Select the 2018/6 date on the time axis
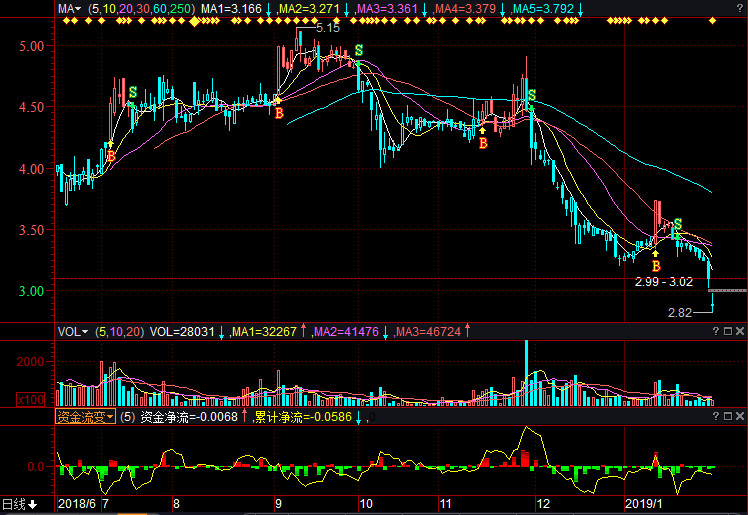The width and height of the screenshot is (748, 515). pyautogui.click(x=75, y=503)
